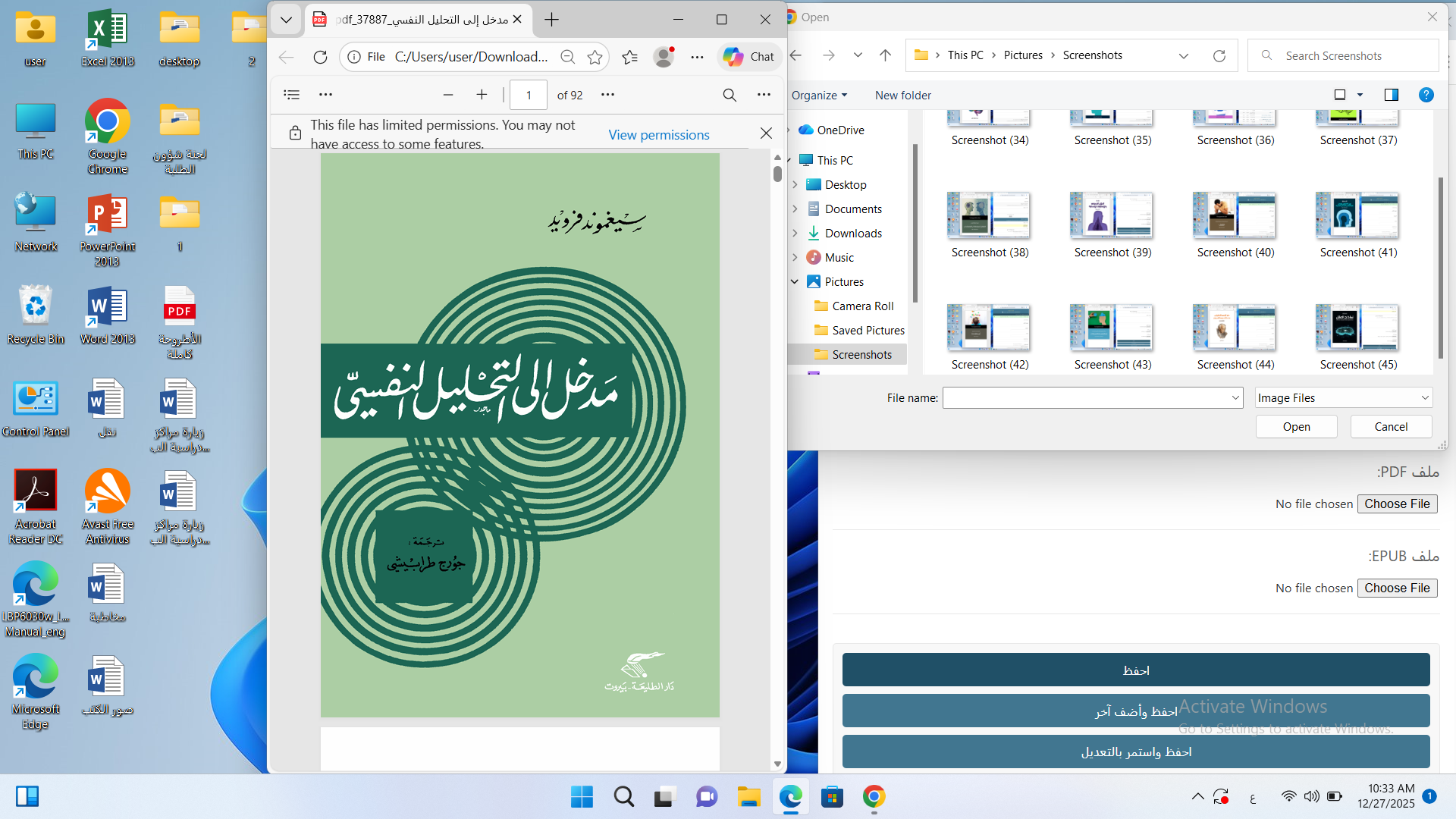Image resolution: width=1456 pixels, height=819 pixels.
Task: Add this page to favorites star
Action: (595, 57)
